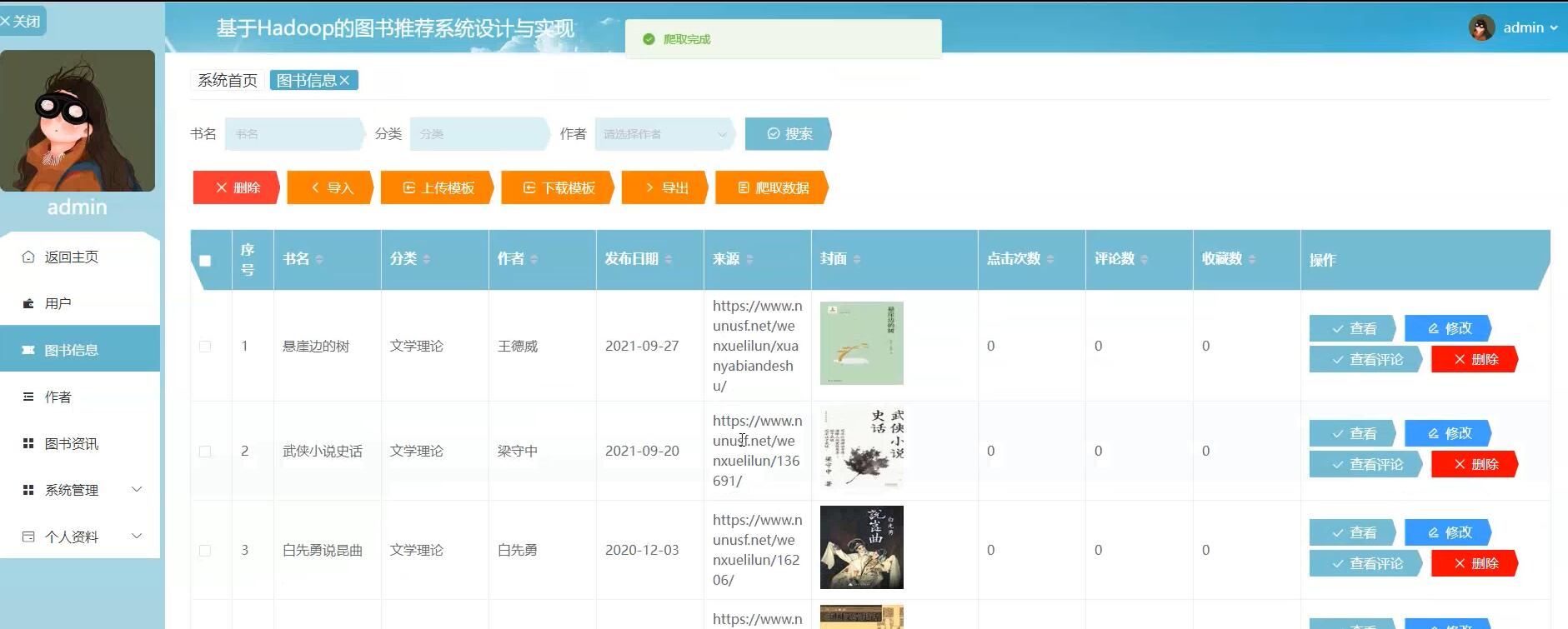Click 修改 for 白先勇说昆曲 row
Image resolution: width=1568 pixels, height=629 pixels.
tap(1448, 532)
